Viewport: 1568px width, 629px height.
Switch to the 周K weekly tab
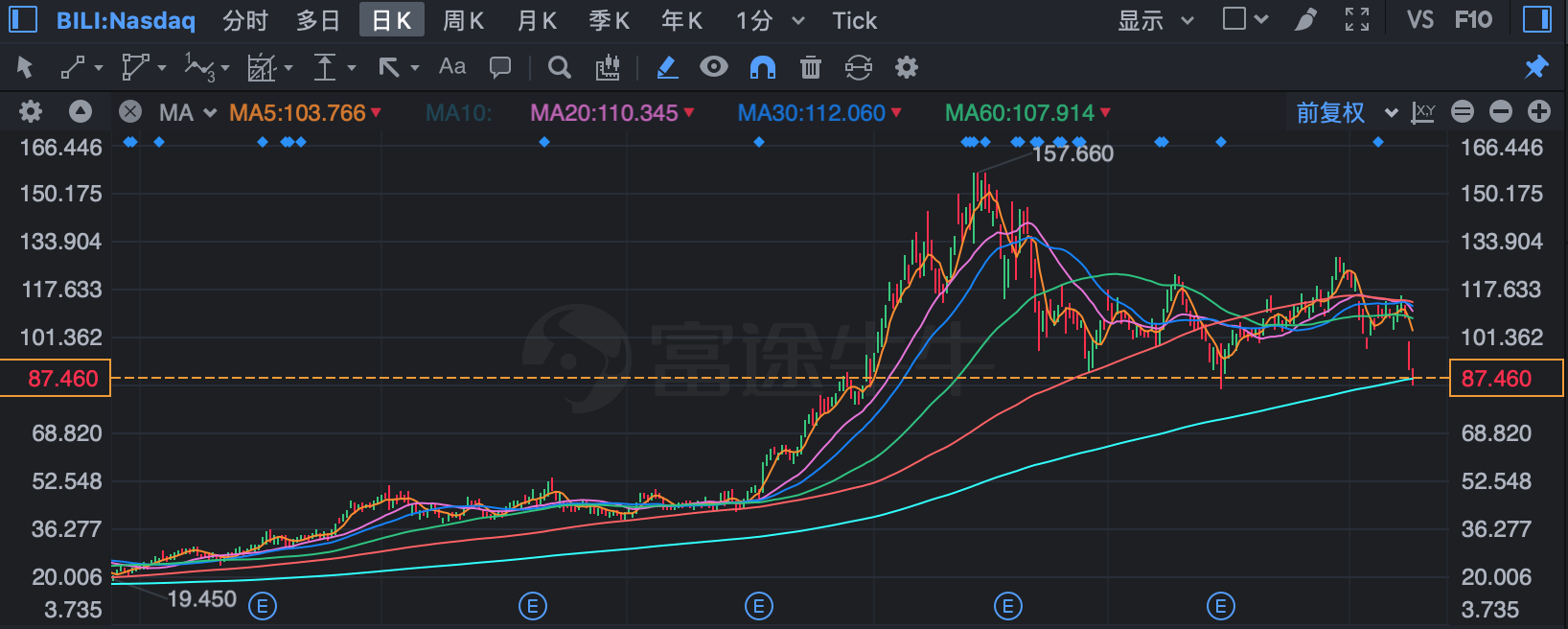pos(464,20)
